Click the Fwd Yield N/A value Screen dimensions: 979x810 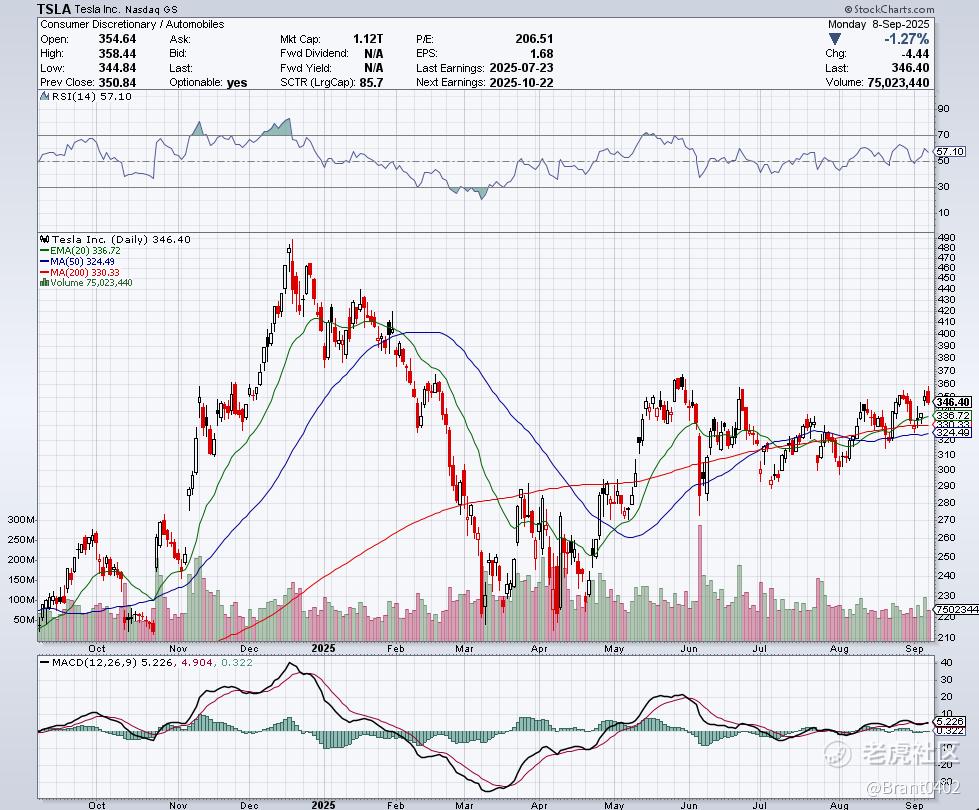[373, 67]
